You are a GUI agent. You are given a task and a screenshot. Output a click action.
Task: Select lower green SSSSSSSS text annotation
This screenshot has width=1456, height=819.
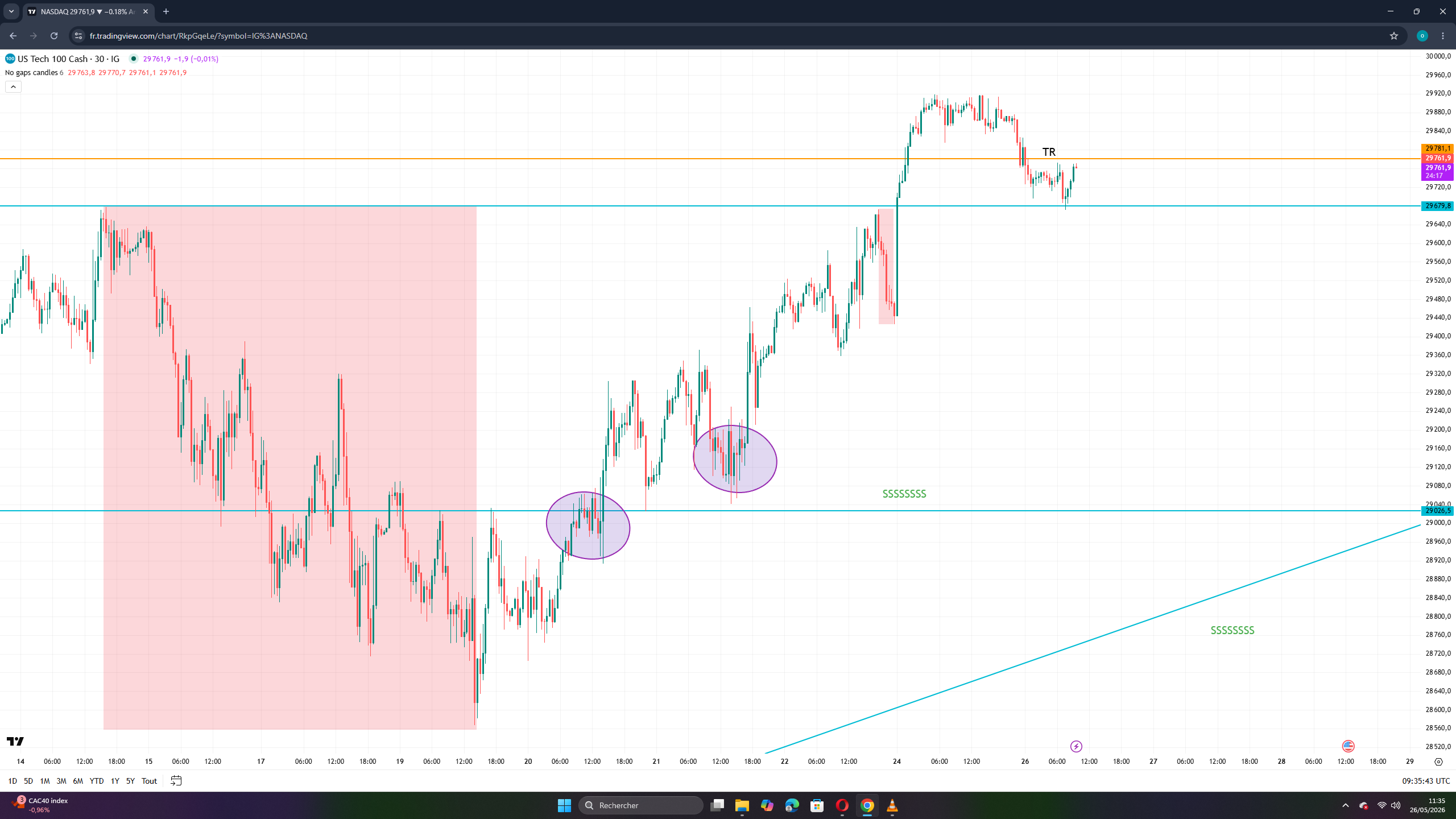(1232, 630)
